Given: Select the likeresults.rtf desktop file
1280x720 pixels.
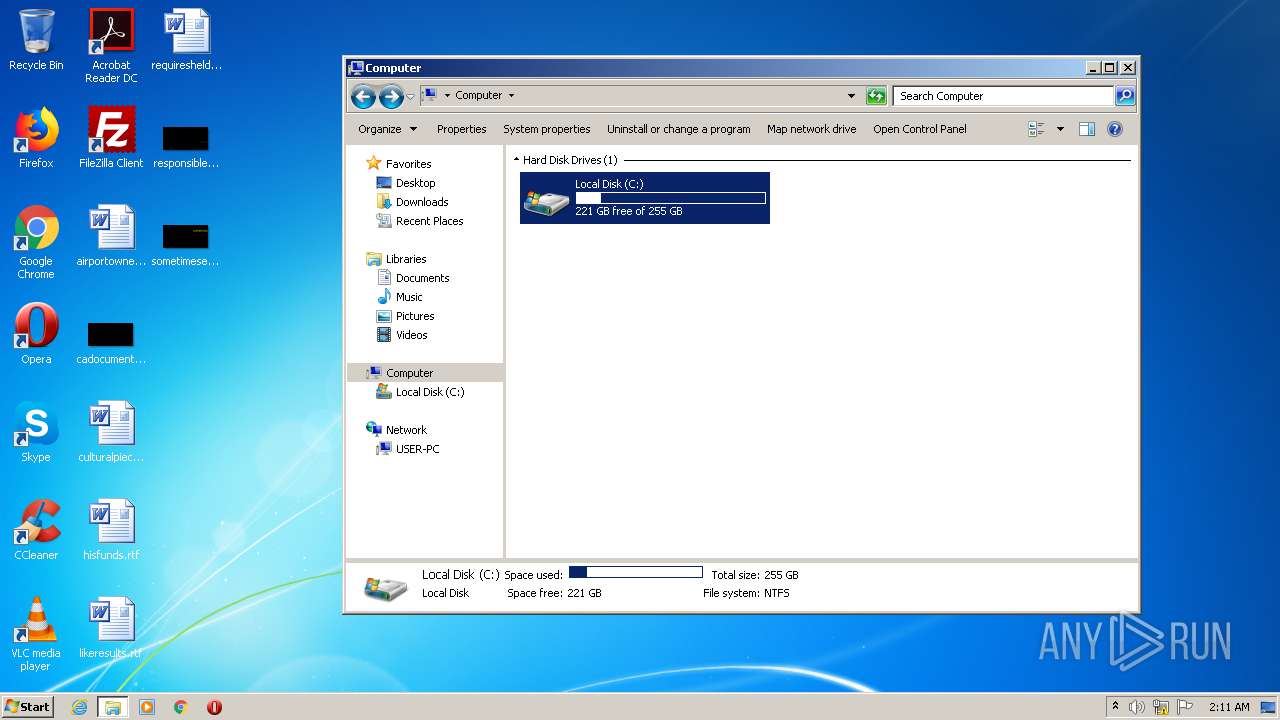Looking at the screenshot, I should click(x=111, y=628).
